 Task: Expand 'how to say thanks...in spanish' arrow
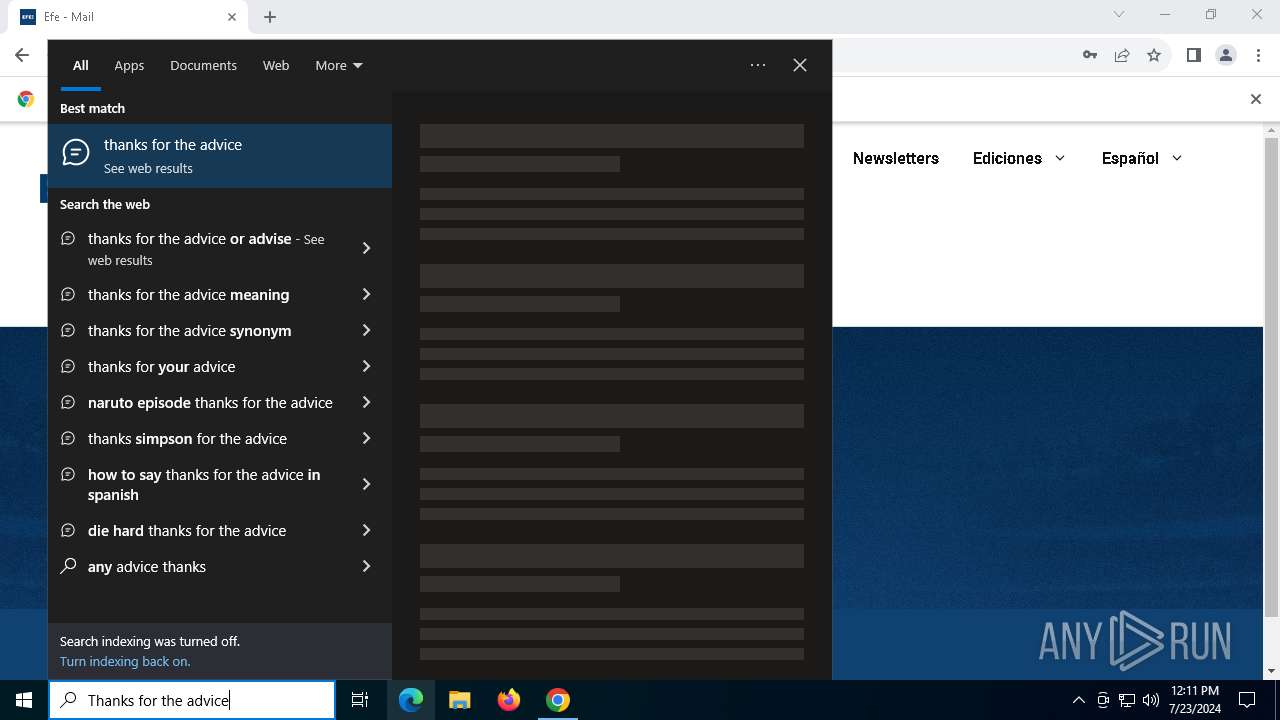tap(366, 484)
